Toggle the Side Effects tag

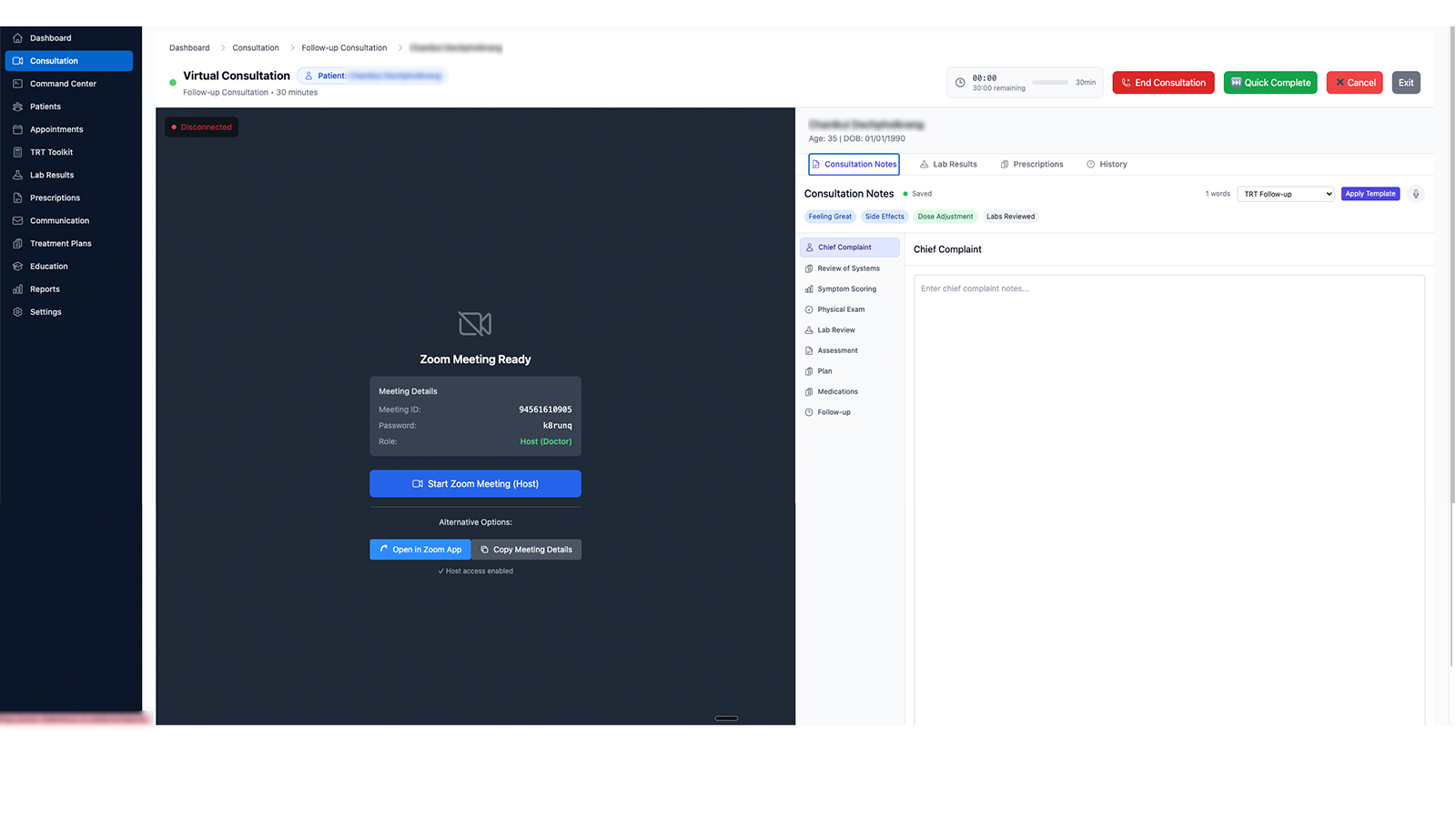pyautogui.click(x=884, y=217)
